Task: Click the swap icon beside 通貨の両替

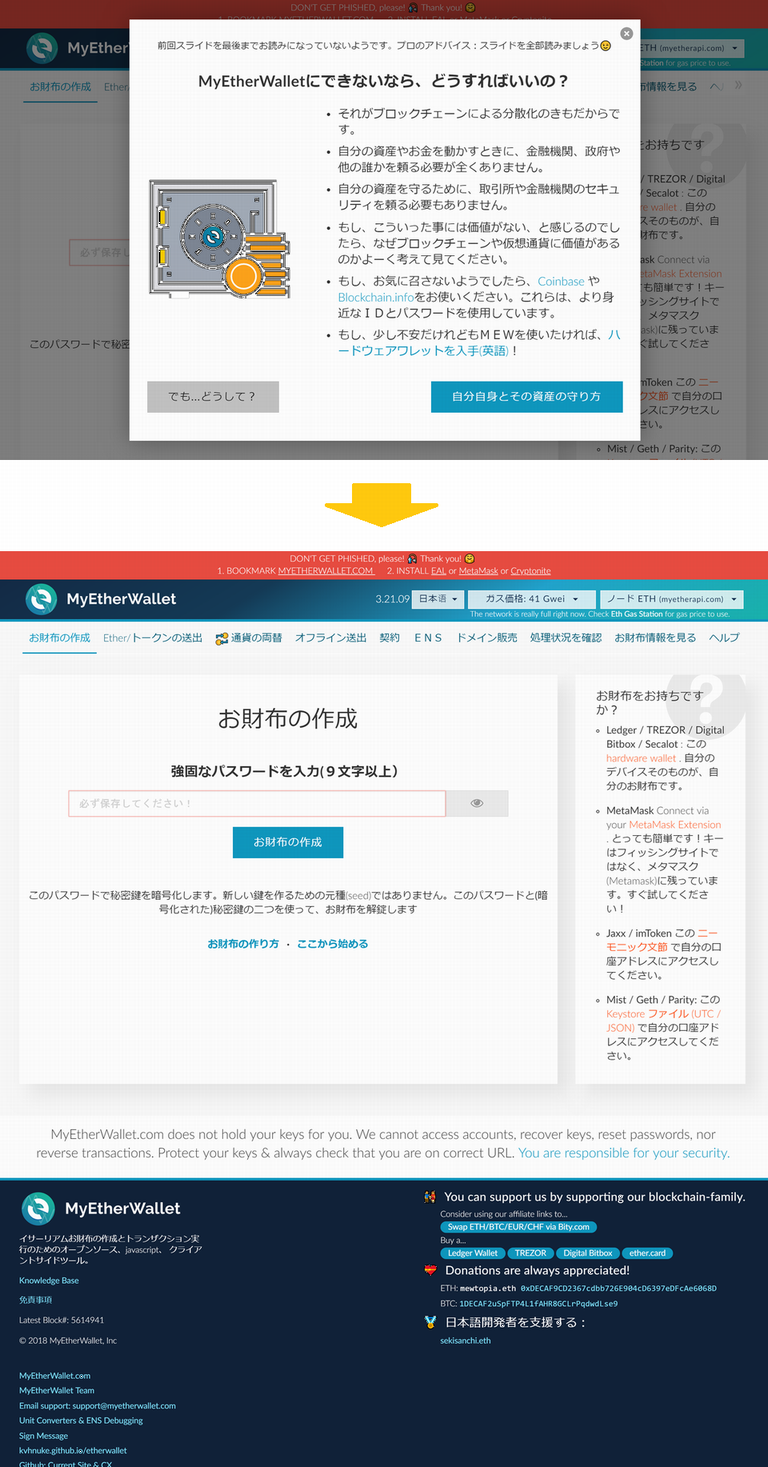Action: pos(222,638)
